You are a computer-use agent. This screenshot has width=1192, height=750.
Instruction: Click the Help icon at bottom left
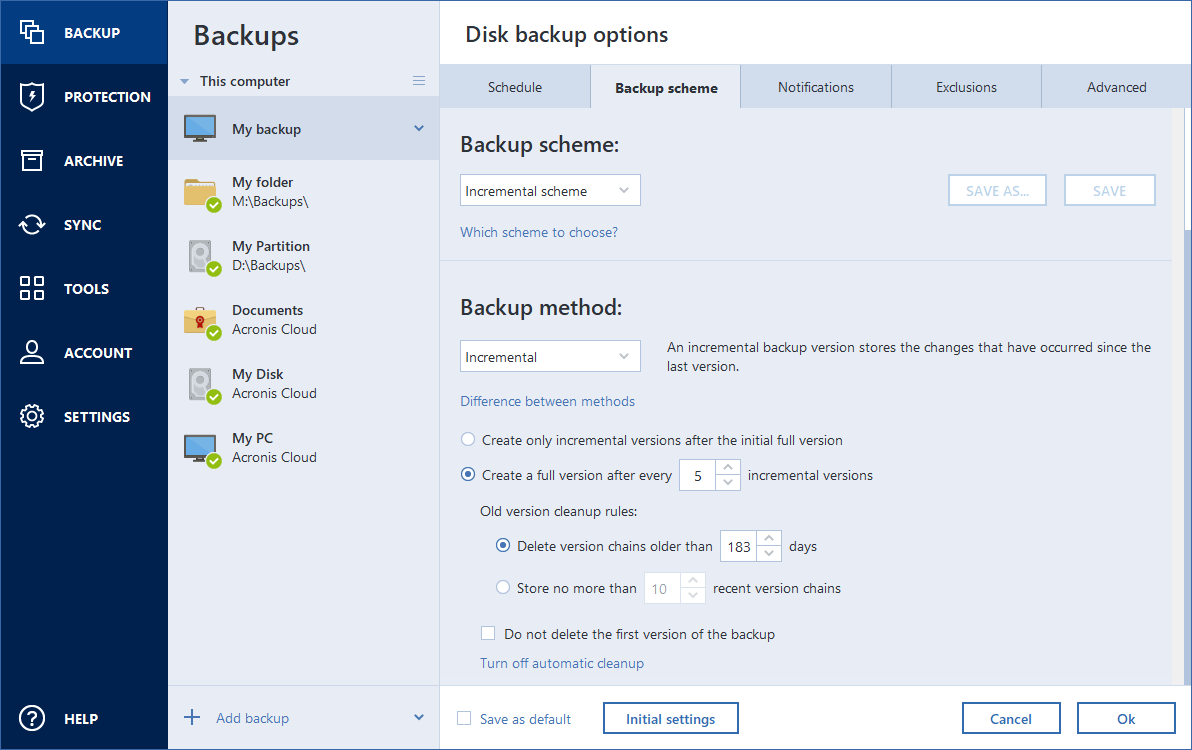tap(32, 718)
